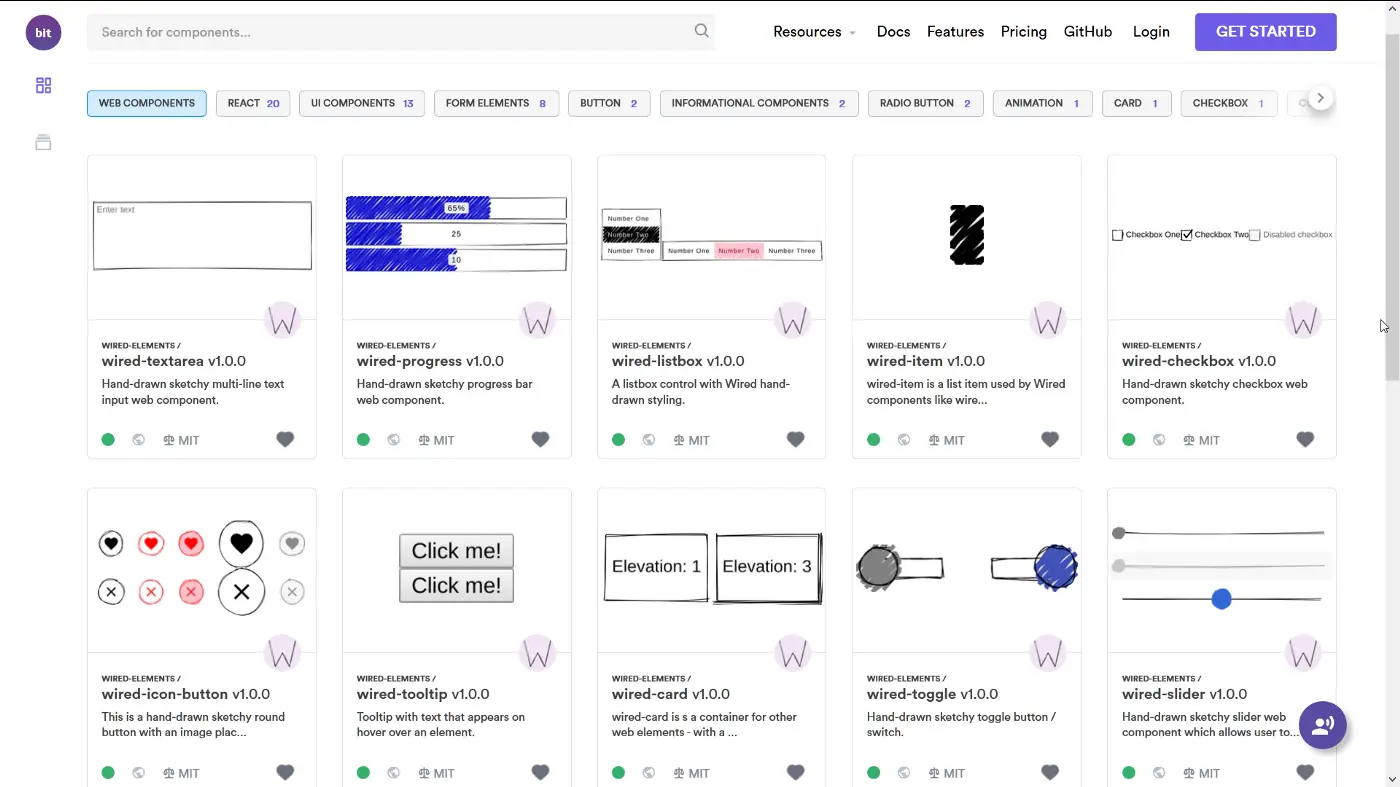The height and width of the screenshot is (787, 1400).
Task: Open the wired-progress v1.0.0 title
Action: [430, 361]
